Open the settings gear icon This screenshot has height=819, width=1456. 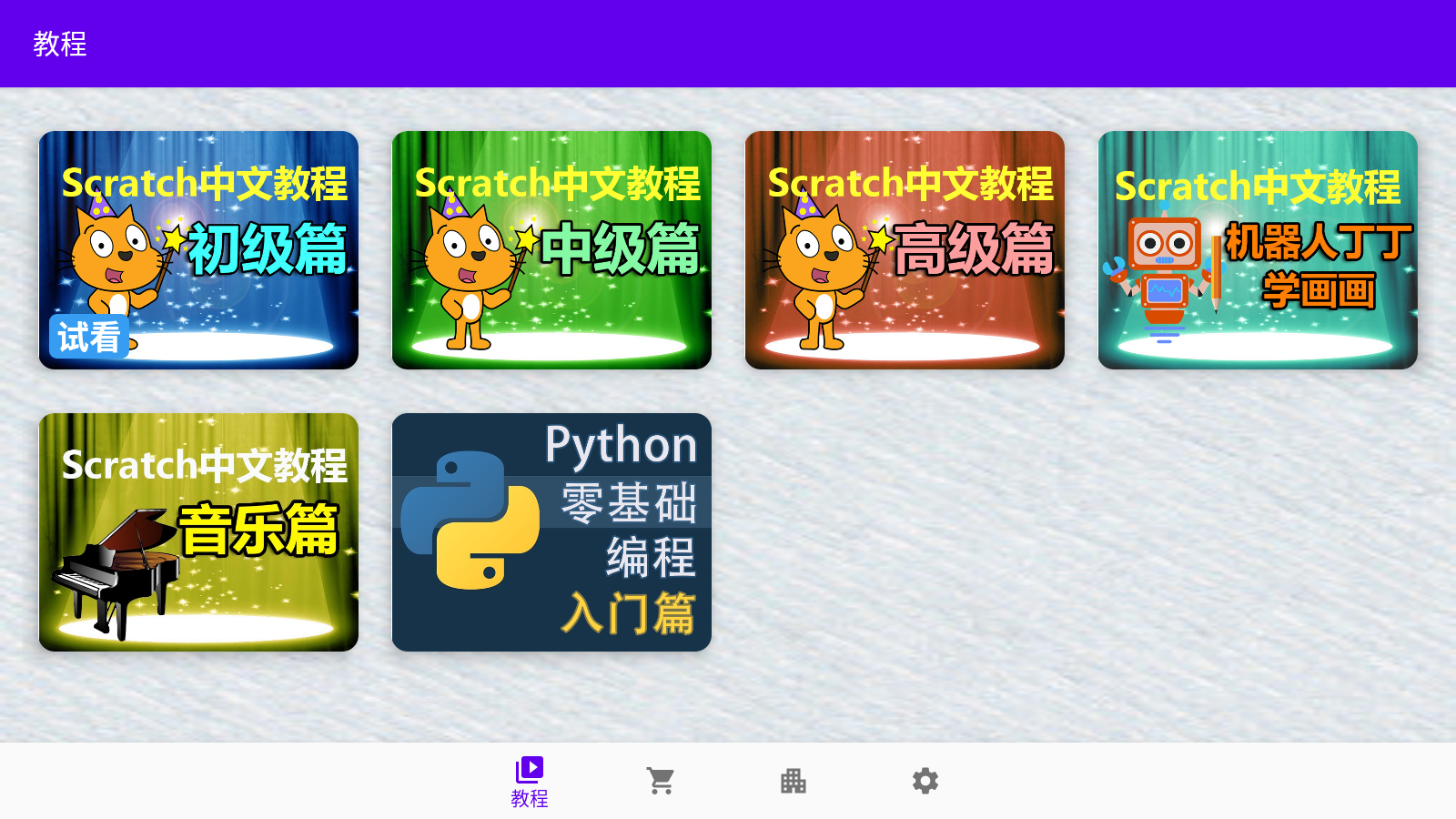pyautogui.click(x=925, y=781)
